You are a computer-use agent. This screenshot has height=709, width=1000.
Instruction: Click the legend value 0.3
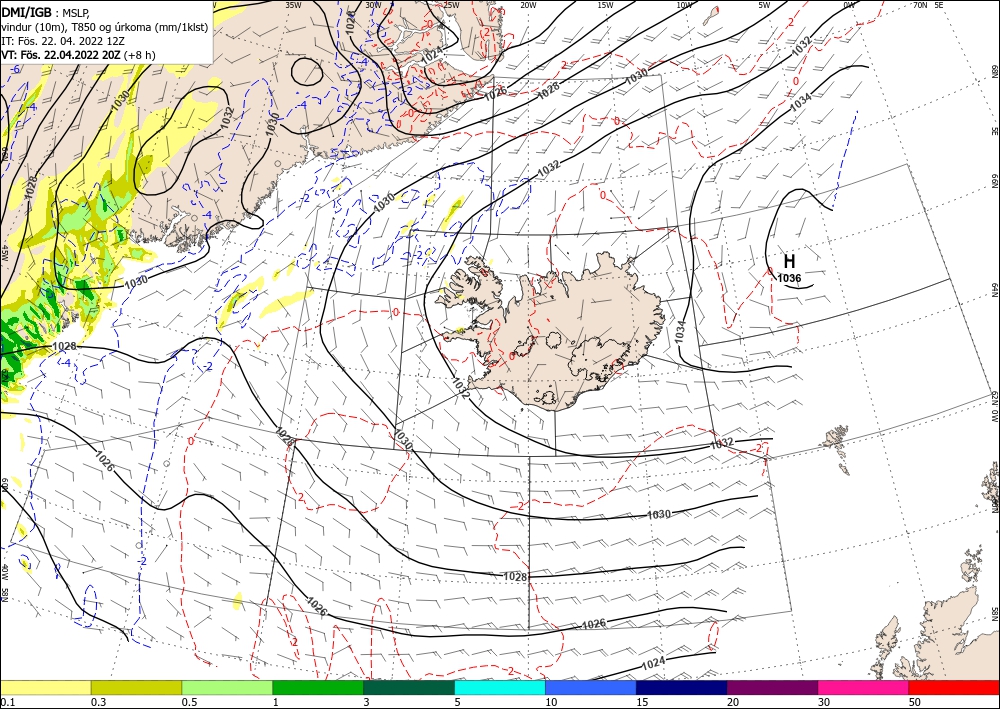coord(98,702)
